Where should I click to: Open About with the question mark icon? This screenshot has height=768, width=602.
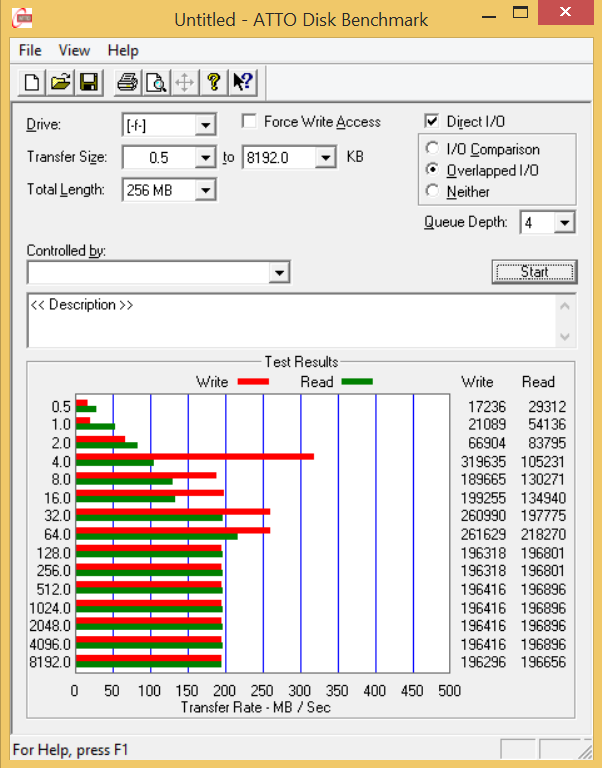(x=214, y=82)
